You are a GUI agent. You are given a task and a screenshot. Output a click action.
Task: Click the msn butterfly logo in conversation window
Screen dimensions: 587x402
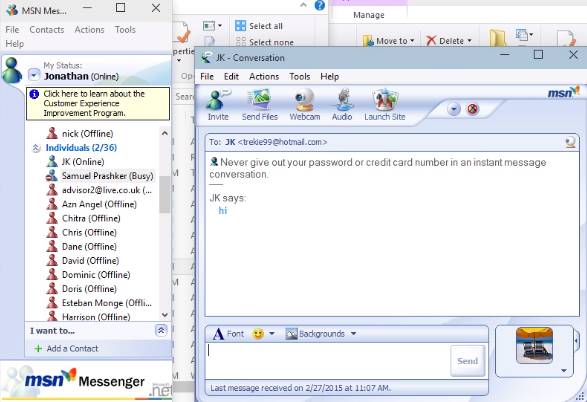click(563, 92)
